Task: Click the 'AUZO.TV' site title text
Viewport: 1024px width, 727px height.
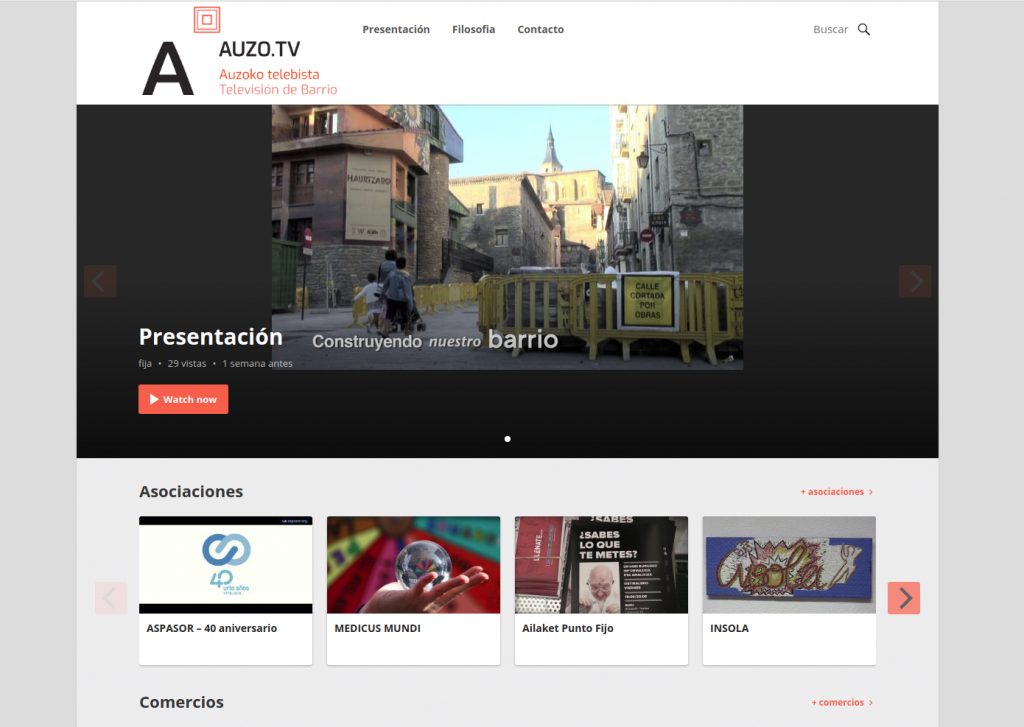Action: [259, 49]
